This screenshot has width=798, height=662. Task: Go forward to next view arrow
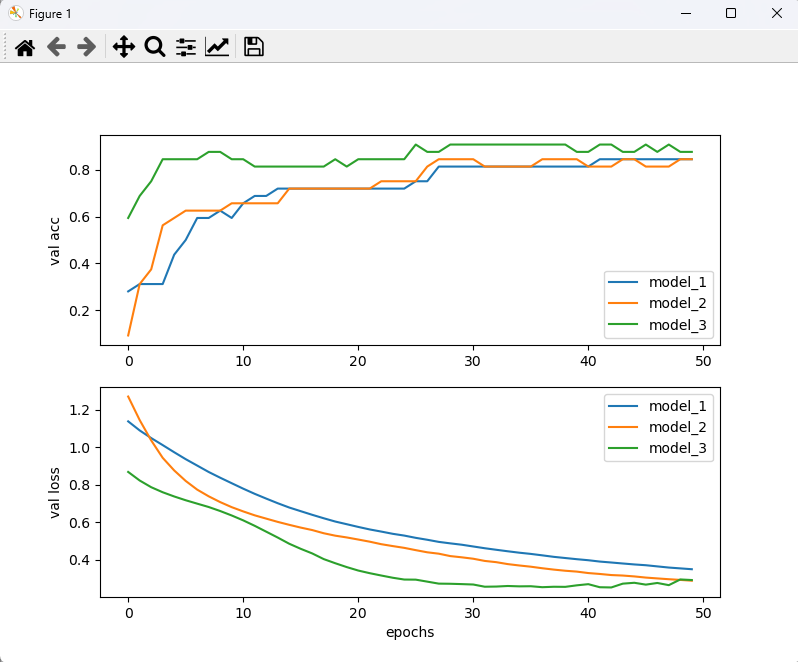[87, 47]
